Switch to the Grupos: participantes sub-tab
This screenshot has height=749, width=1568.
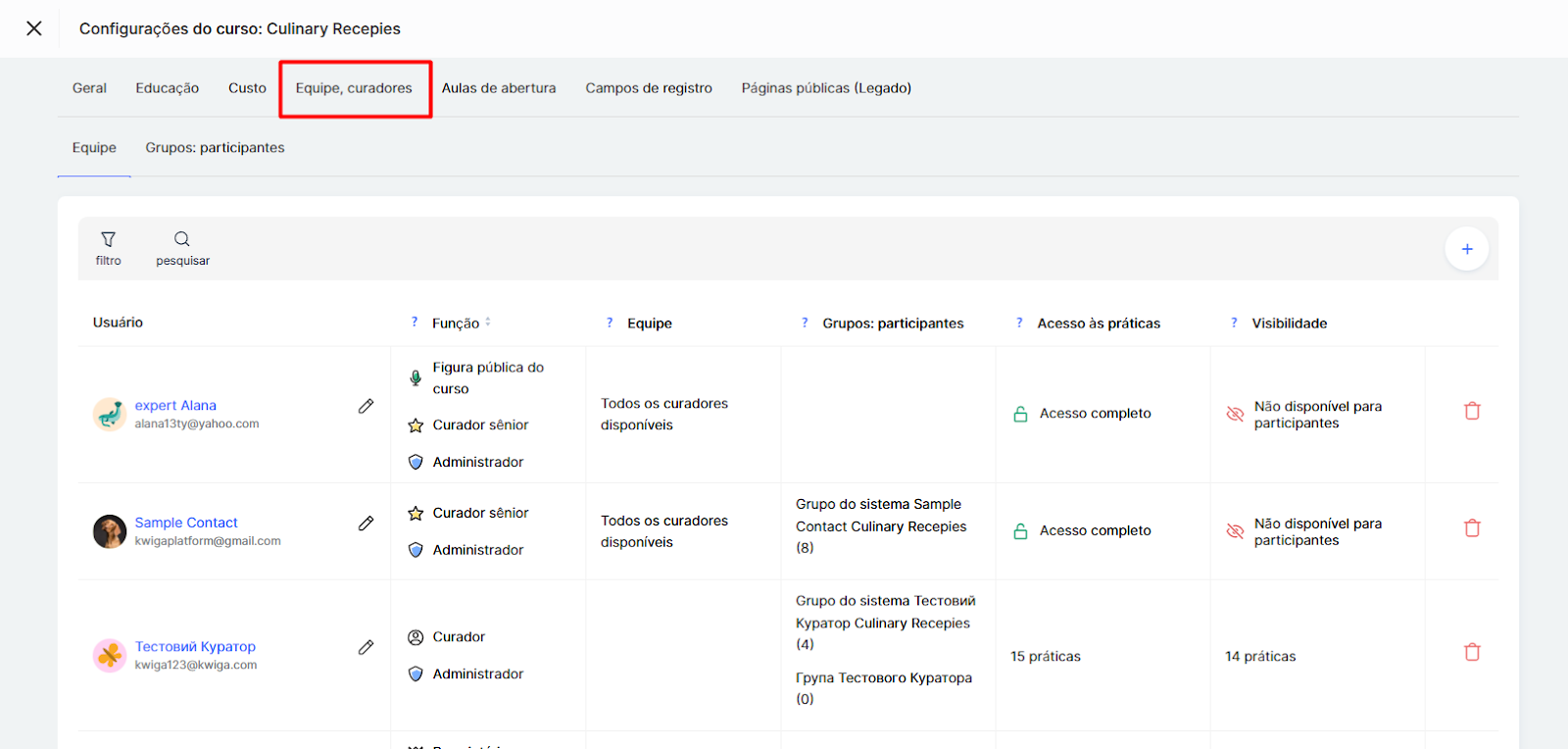215,148
